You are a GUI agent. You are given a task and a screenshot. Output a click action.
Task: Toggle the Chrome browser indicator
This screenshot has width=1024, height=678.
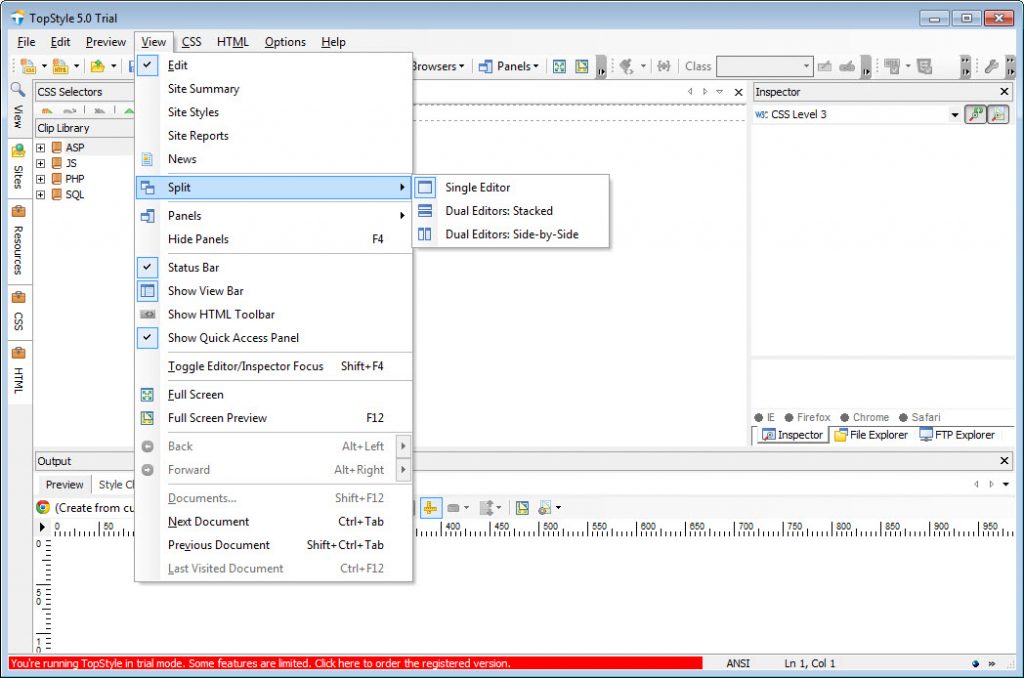pos(865,417)
